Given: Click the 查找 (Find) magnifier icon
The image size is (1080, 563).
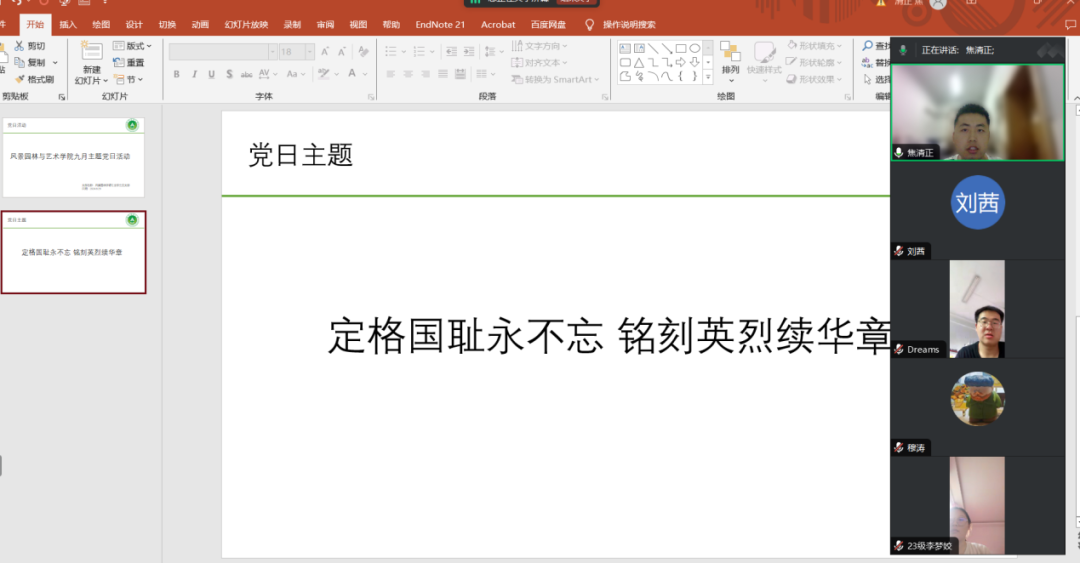Looking at the screenshot, I should pos(868,46).
